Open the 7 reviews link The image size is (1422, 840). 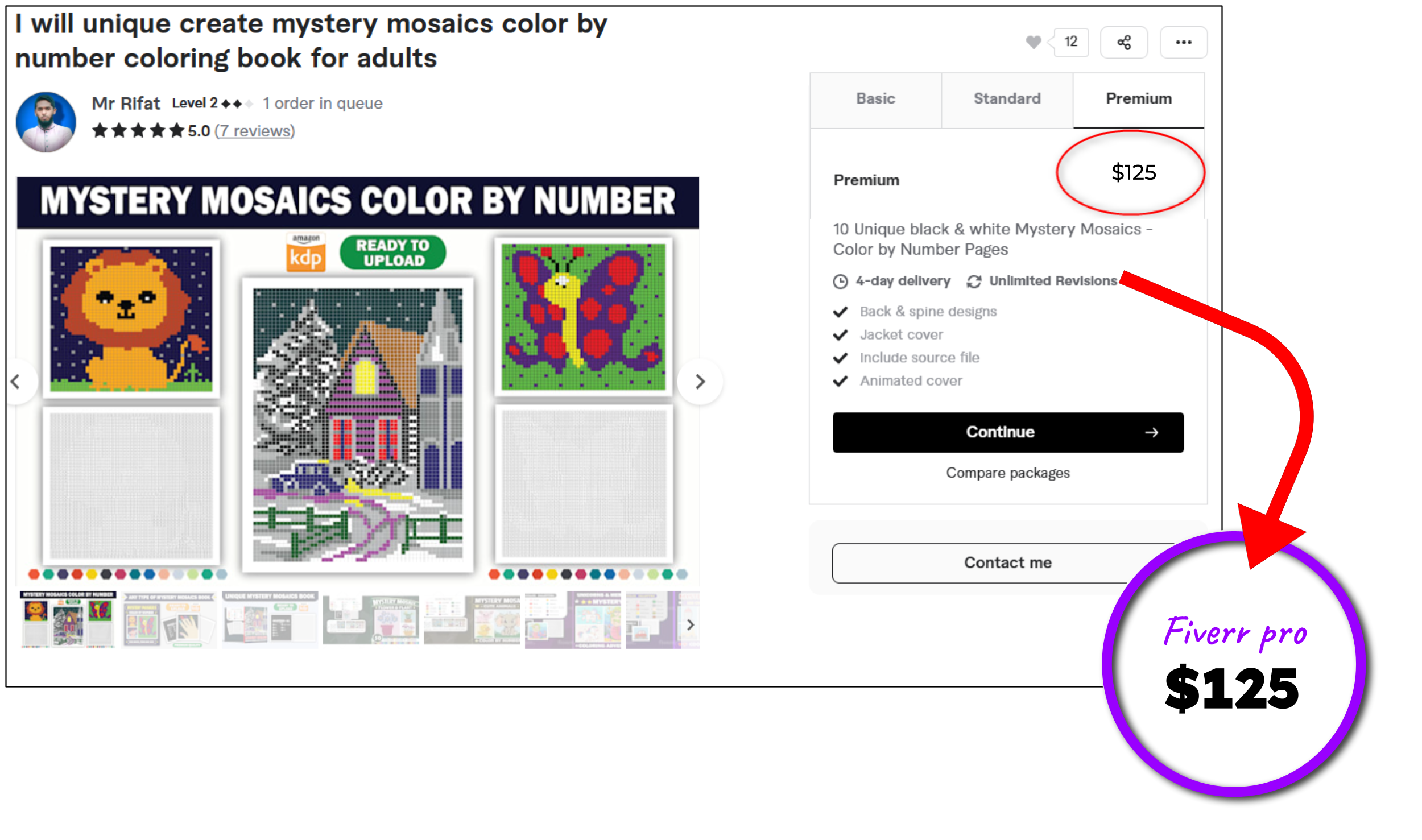coord(254,131)
